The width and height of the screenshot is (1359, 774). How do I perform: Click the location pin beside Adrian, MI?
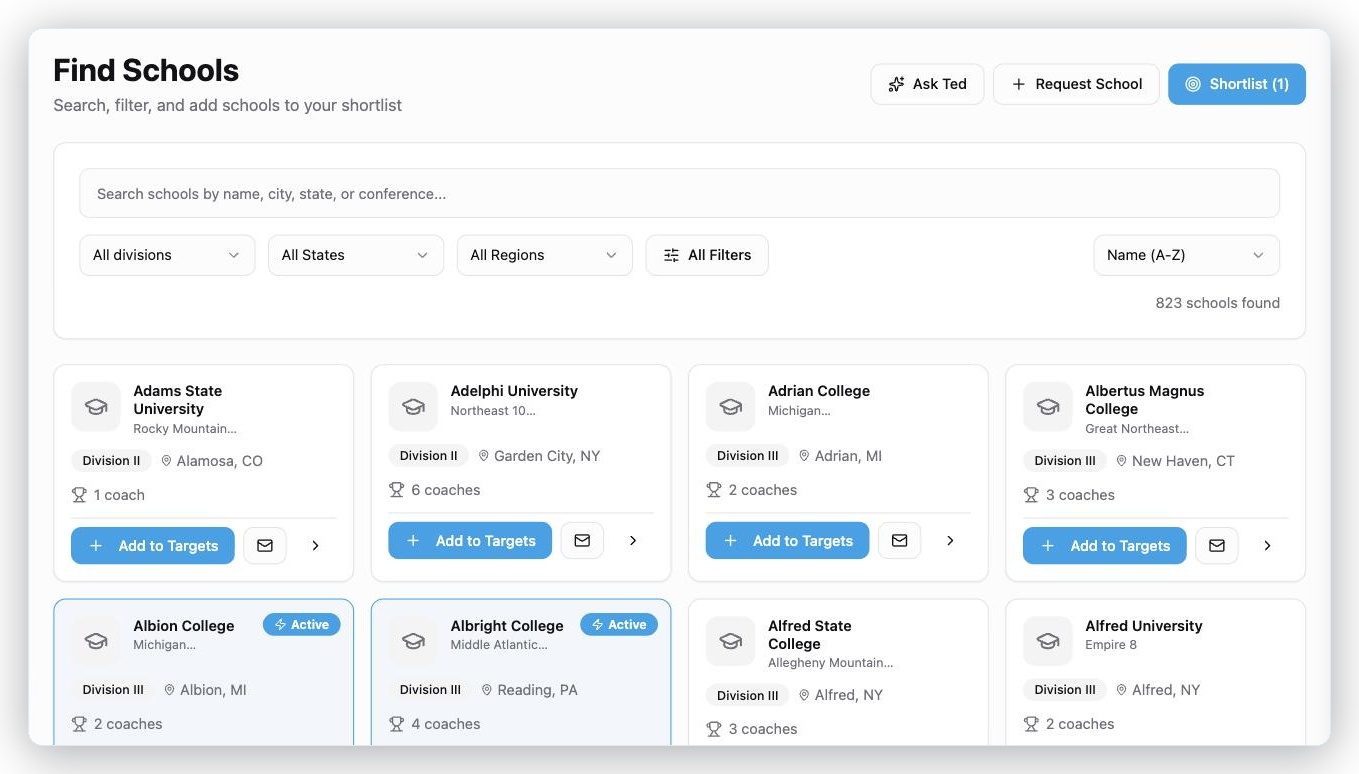(804, 456)
